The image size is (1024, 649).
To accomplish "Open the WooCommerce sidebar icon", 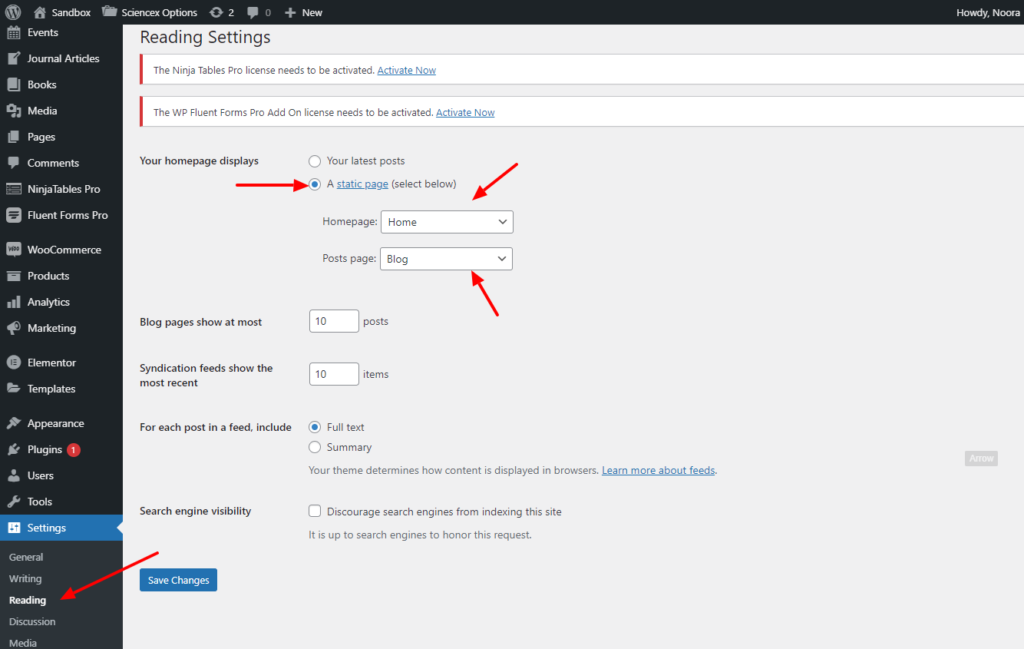I will (x=14, y=250).
